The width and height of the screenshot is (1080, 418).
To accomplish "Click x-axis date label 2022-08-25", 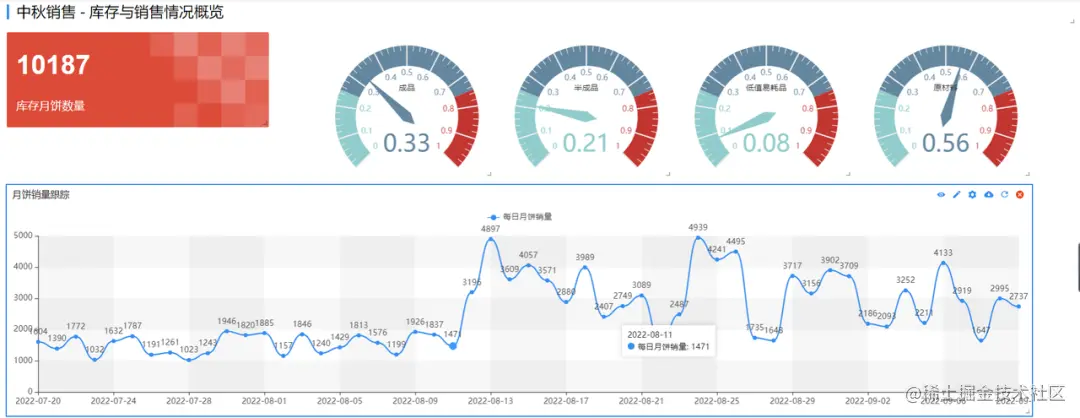I will tap(717, 399).
